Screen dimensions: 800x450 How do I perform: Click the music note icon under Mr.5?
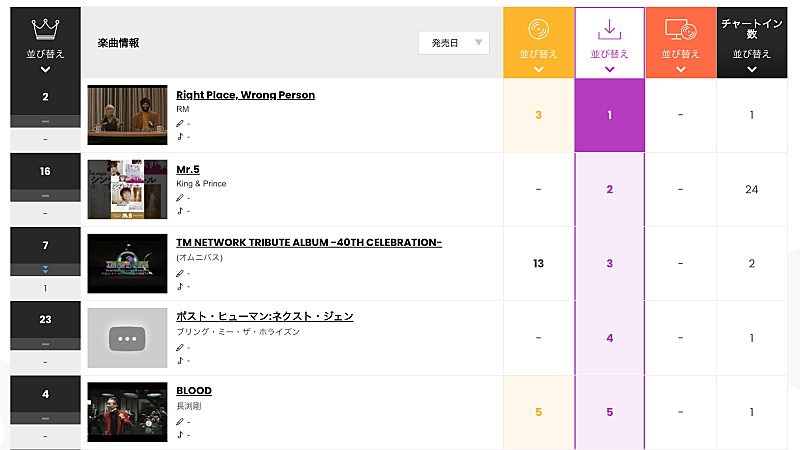point(180,211)
